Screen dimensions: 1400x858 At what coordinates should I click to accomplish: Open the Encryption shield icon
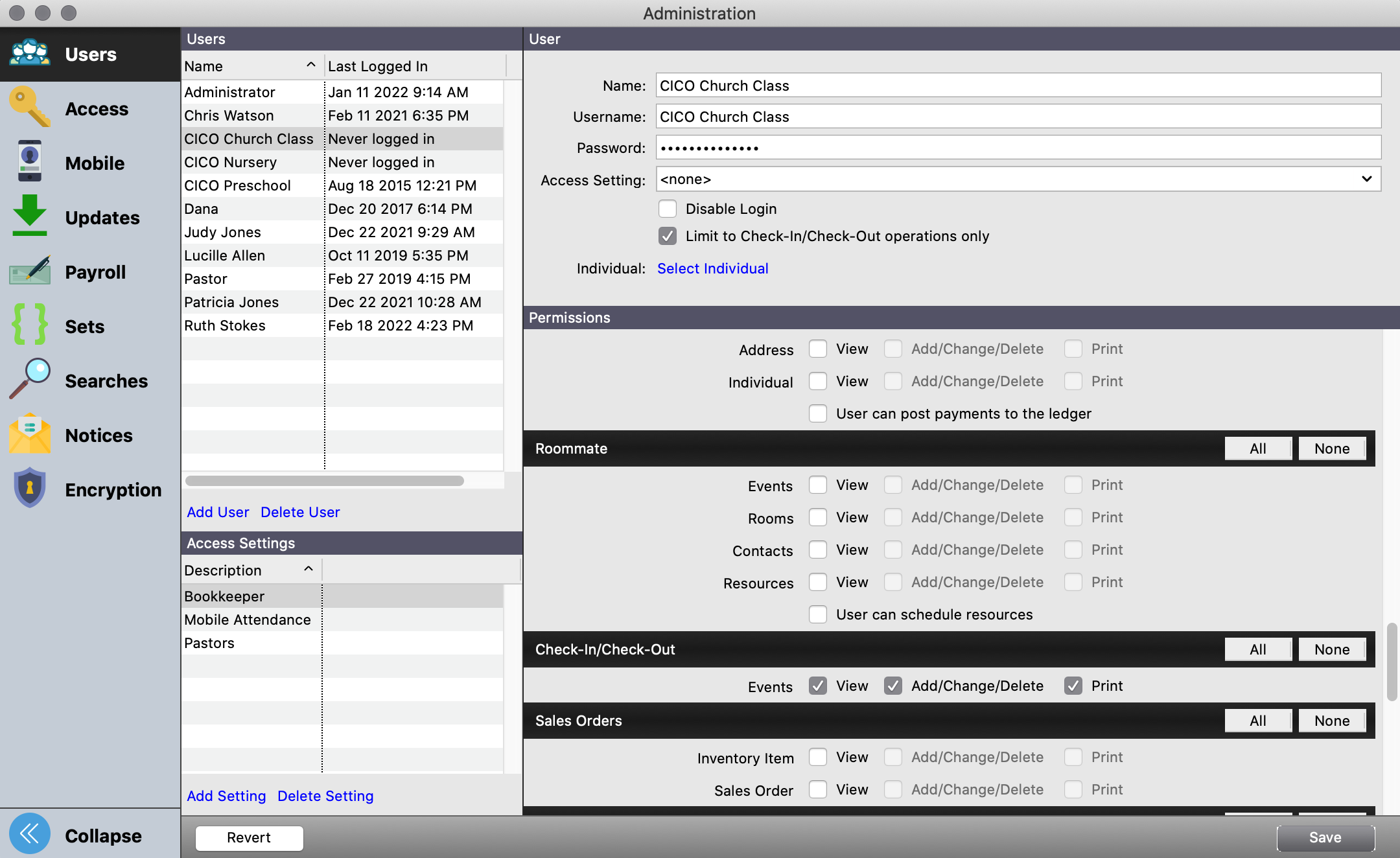(30, 488)
